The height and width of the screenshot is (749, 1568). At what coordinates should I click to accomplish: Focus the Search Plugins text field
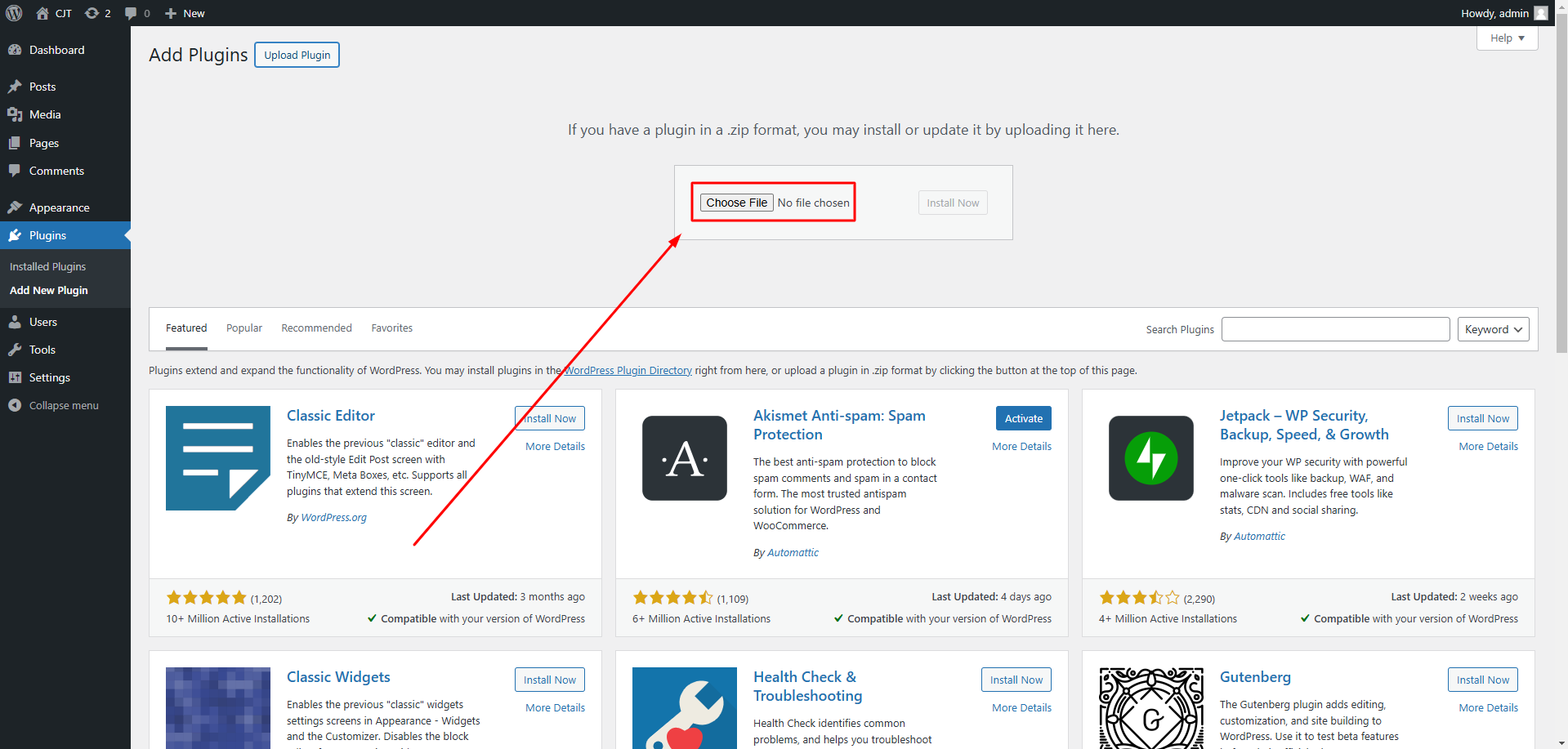[1335, 329]
